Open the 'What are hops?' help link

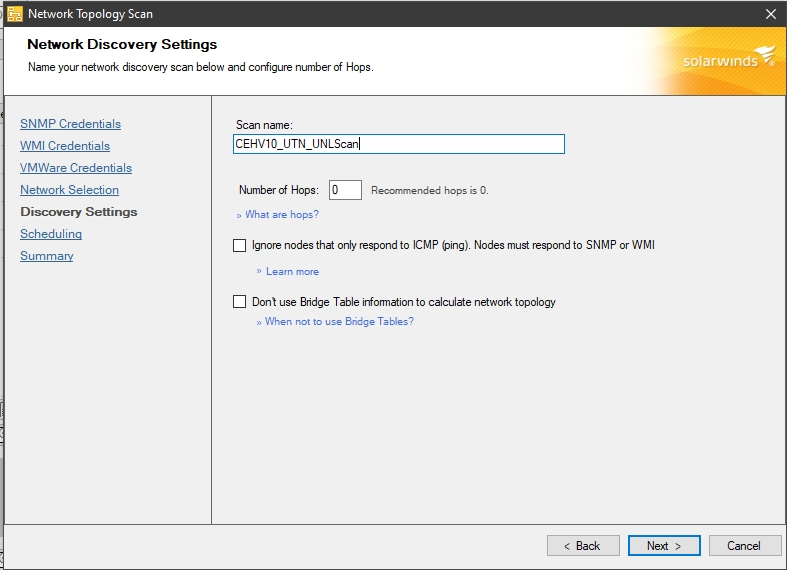click(281, 215)
